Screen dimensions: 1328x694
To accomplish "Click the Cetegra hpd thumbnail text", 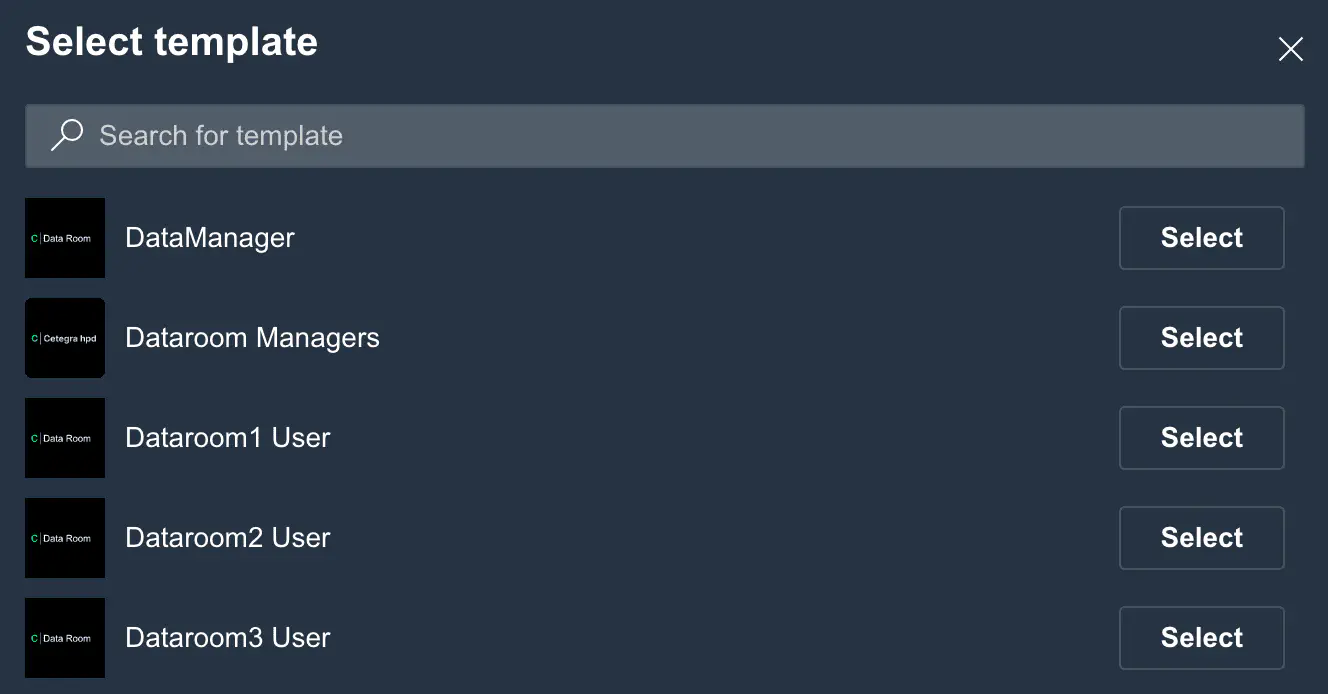I will point(70,339).
